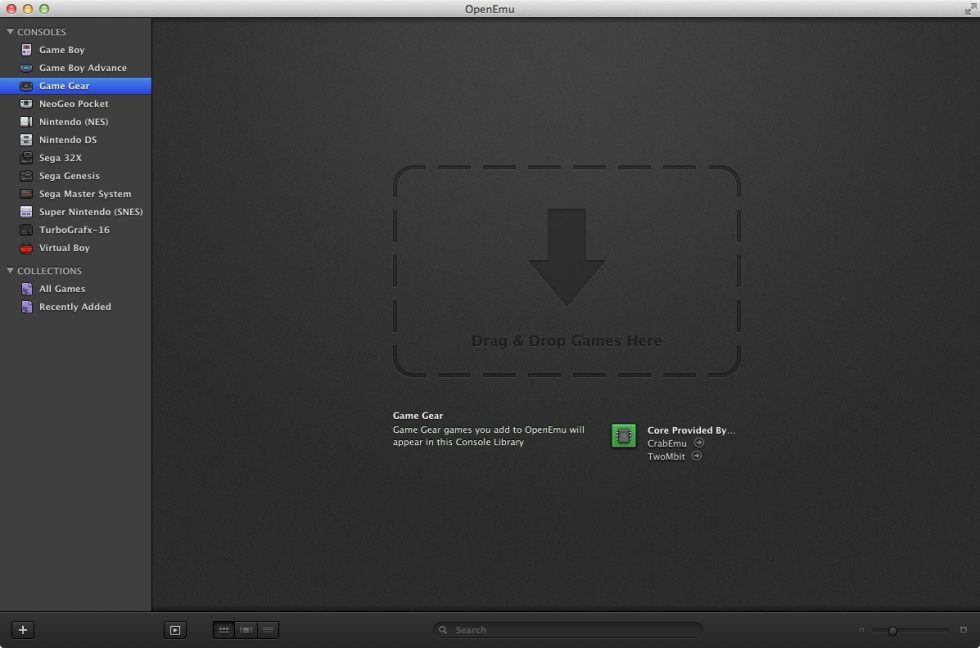
Task: Add a collection with the plus button
Action: [x=23, y=630]
